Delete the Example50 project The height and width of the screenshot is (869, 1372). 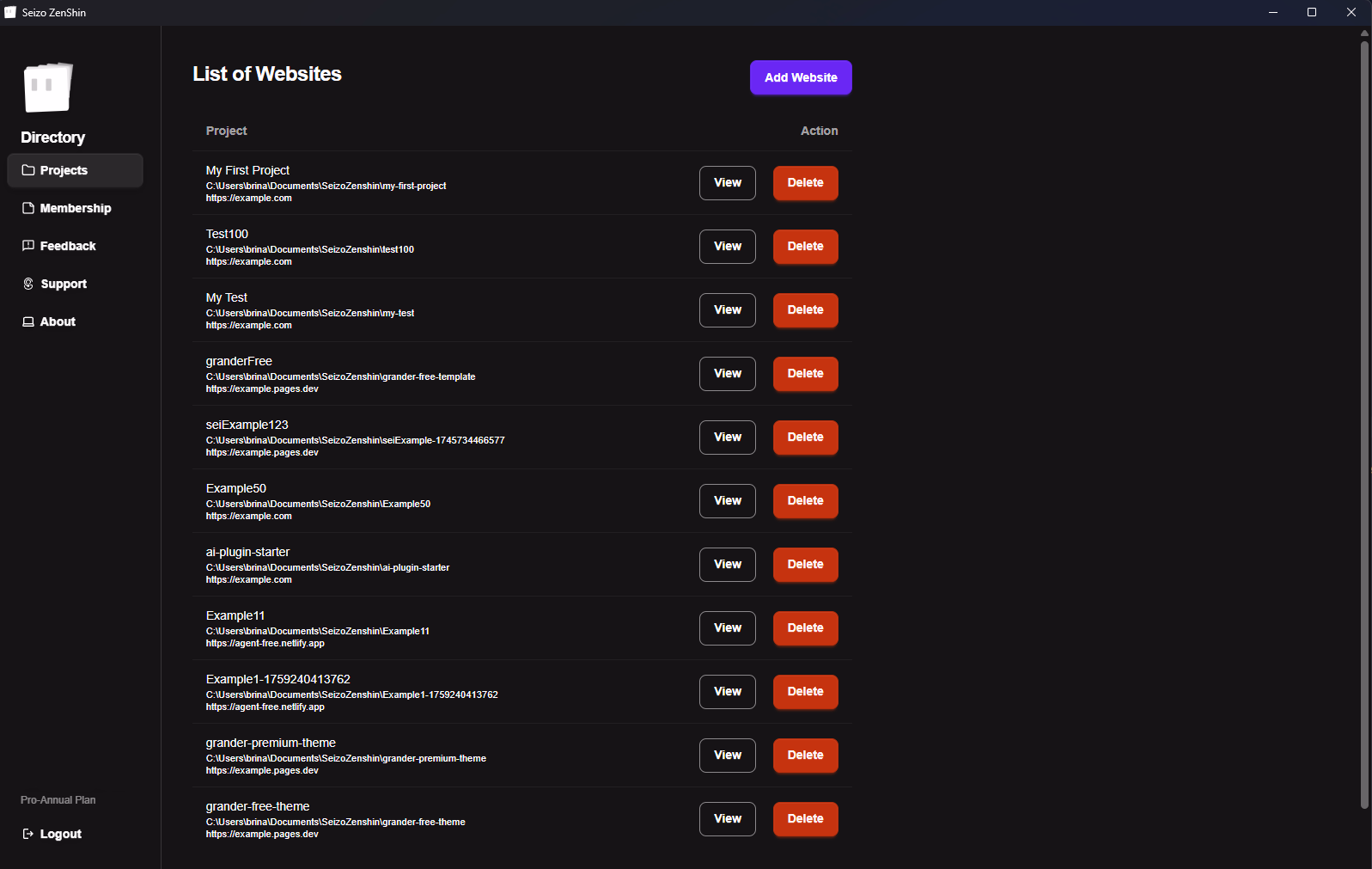pyautogui.click(x=806, y=501)
